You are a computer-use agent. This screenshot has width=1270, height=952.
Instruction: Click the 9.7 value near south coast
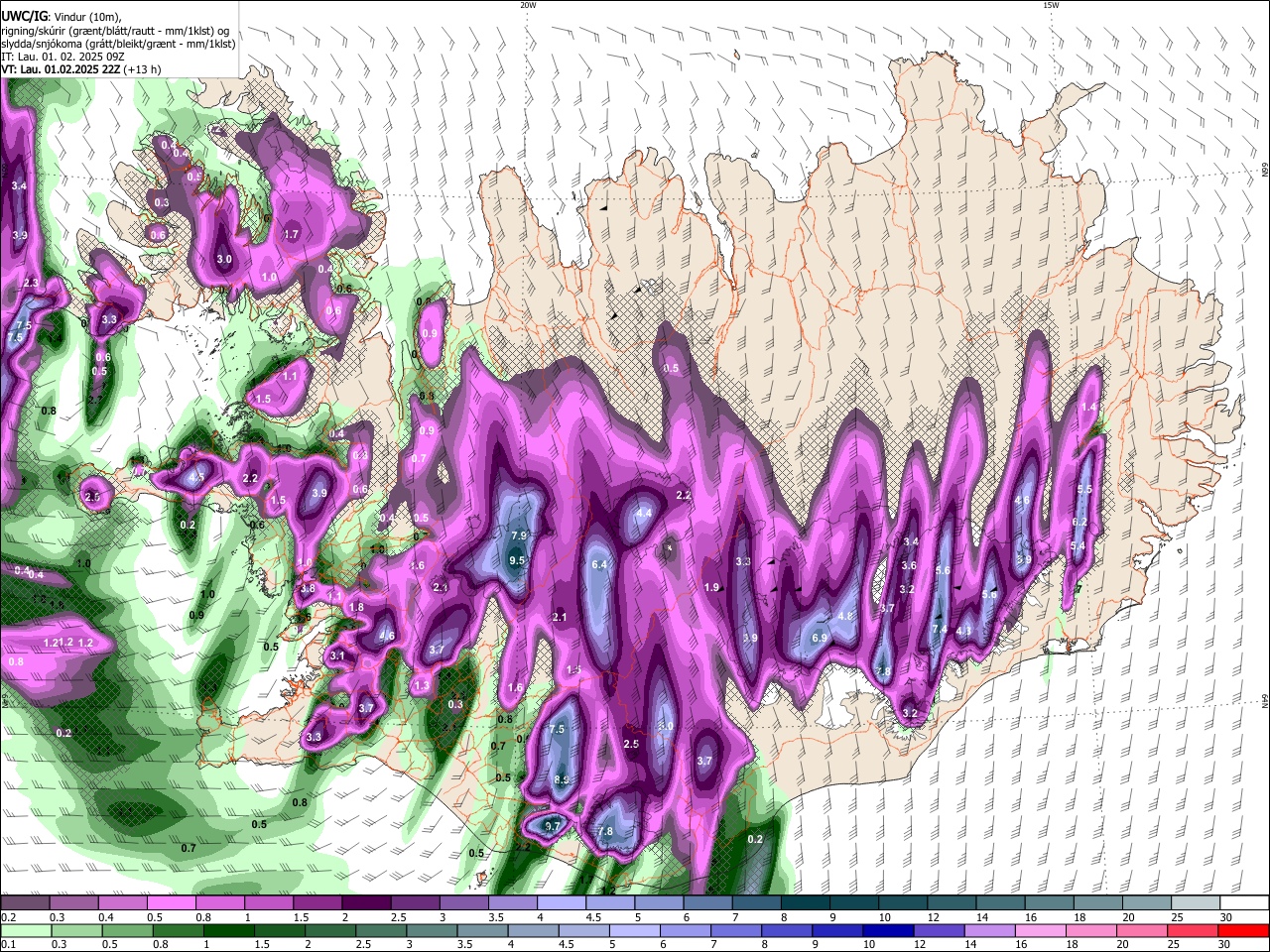click(x=554, y=826)
